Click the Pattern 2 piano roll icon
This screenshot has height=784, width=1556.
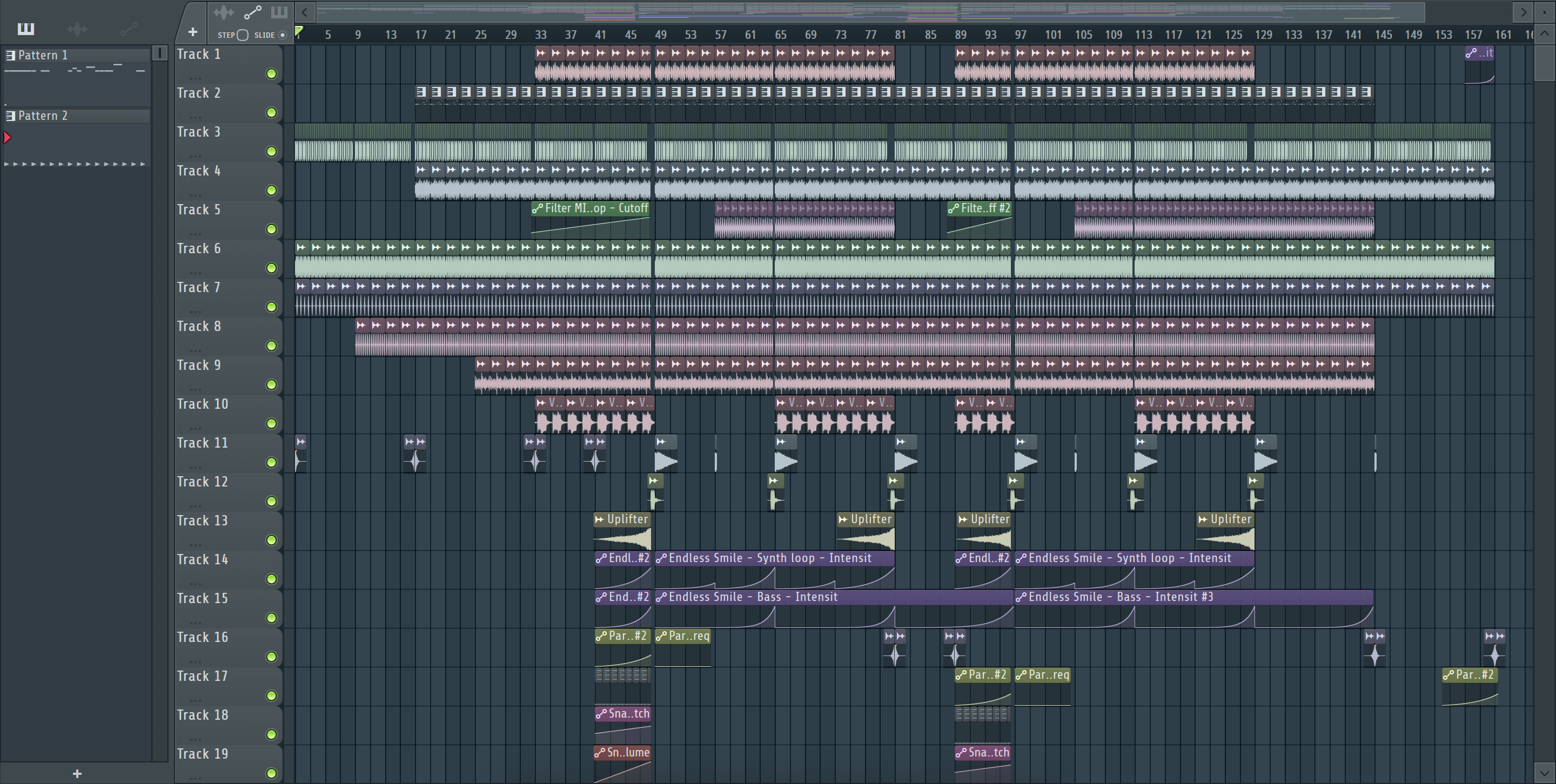pos(10,115)
